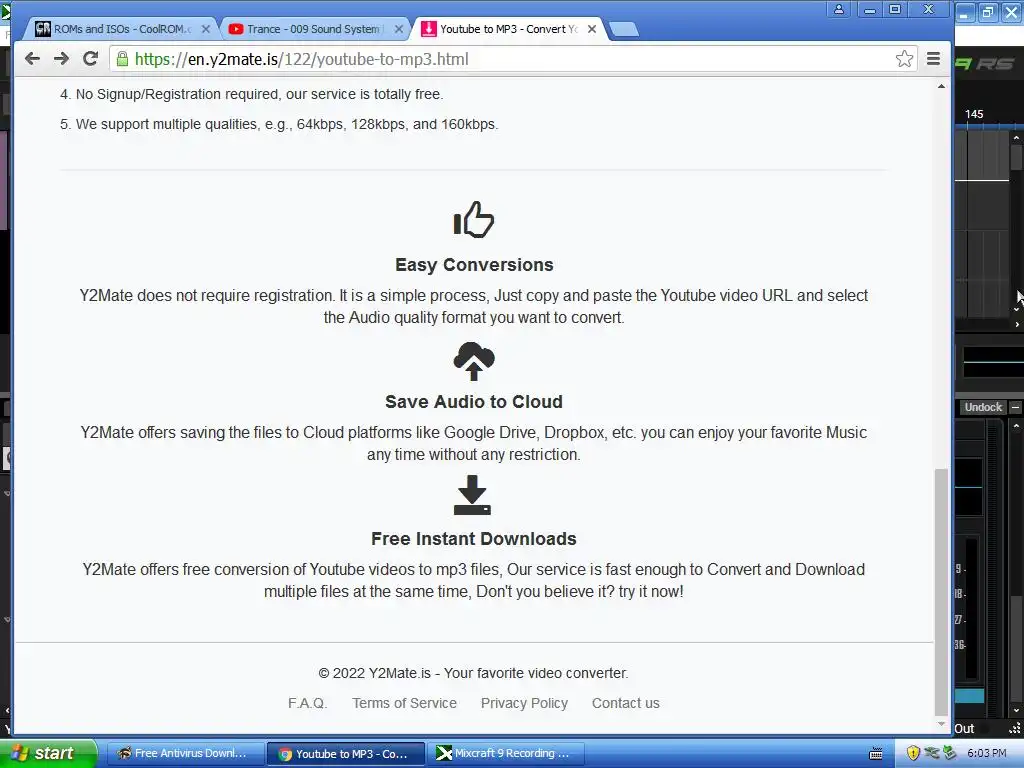
Task: Open the Terms of Service link
Action: (404, 703)
